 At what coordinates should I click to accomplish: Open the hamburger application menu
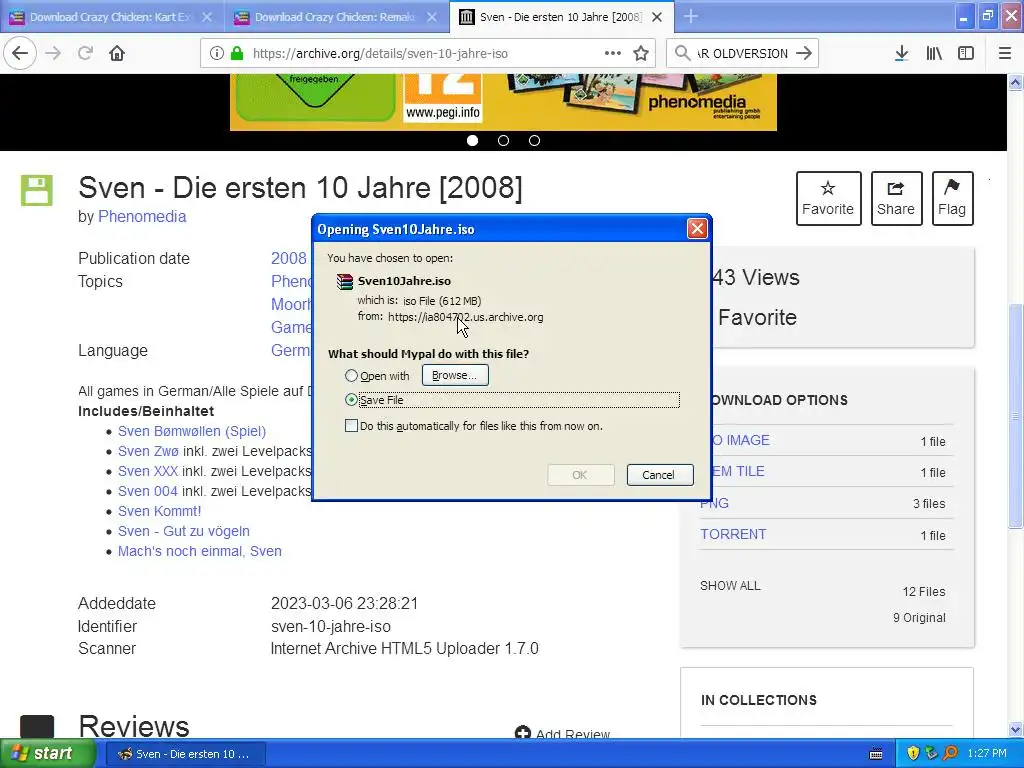[1005, 53]
